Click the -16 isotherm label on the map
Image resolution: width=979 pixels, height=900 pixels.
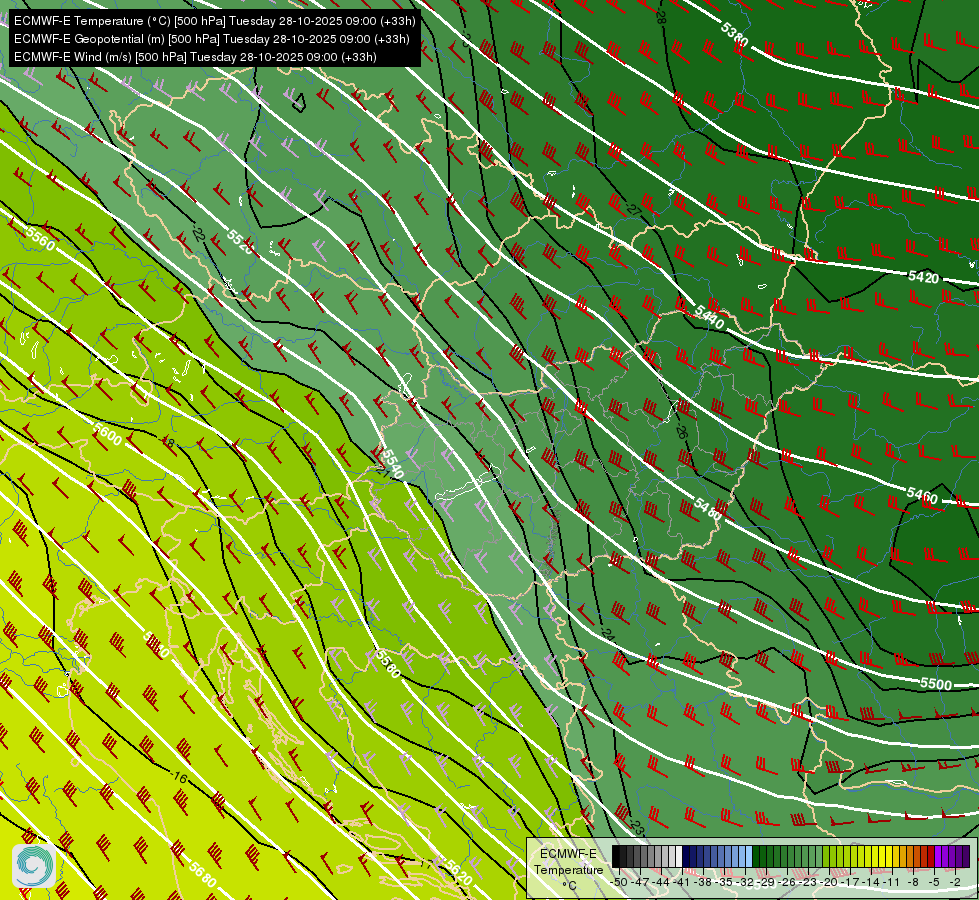179,778
